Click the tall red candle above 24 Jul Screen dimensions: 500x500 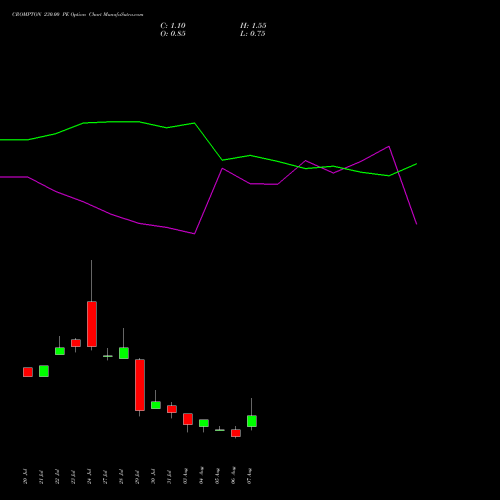(x=92, y=324)
